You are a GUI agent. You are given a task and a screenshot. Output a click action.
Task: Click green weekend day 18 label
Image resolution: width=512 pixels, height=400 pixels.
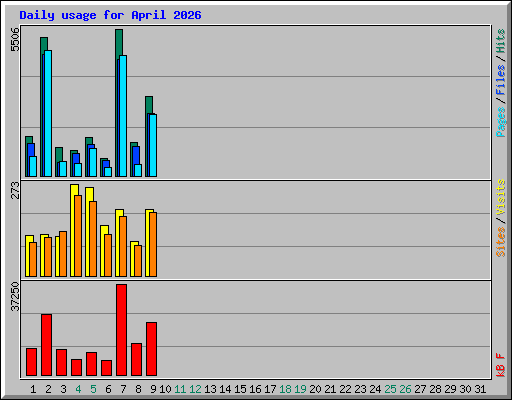pos(285,389)
